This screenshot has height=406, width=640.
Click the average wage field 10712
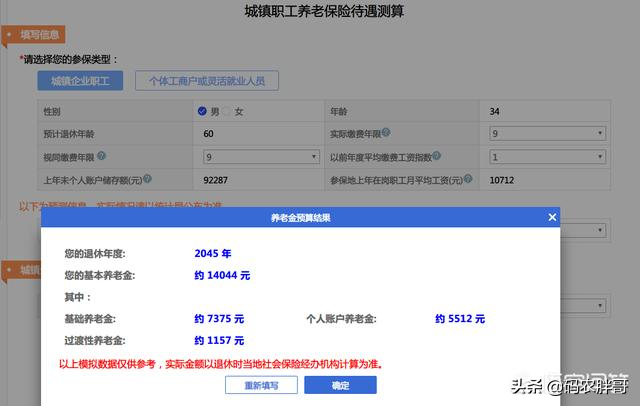pos(545,180)
